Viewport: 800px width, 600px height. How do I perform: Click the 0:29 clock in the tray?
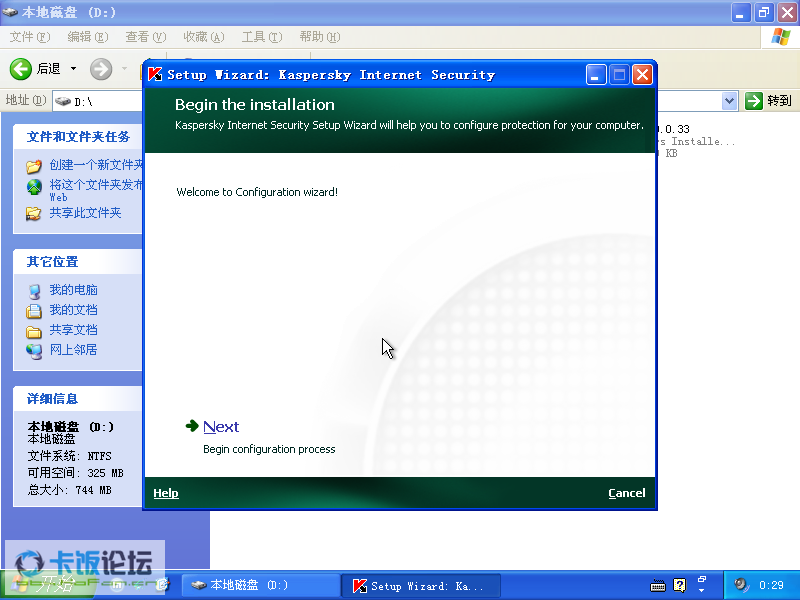(x=771, y=585)
